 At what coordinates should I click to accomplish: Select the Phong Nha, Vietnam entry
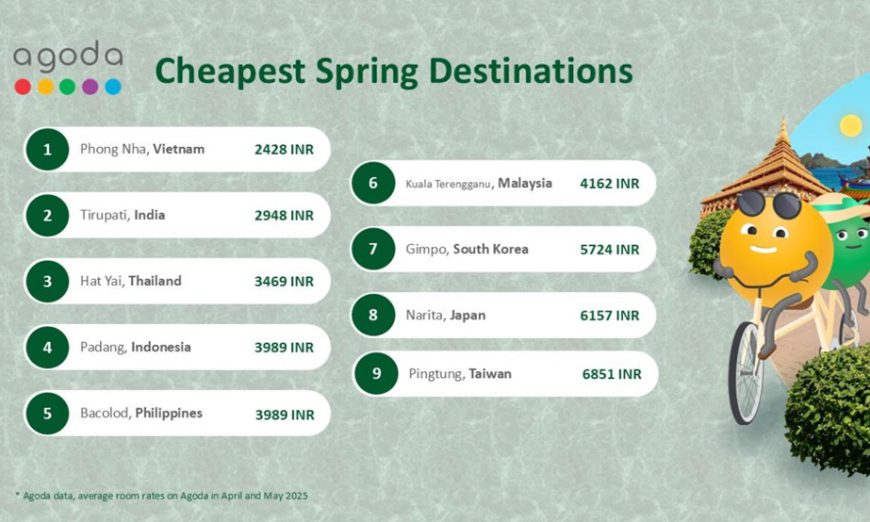point(177,149)
